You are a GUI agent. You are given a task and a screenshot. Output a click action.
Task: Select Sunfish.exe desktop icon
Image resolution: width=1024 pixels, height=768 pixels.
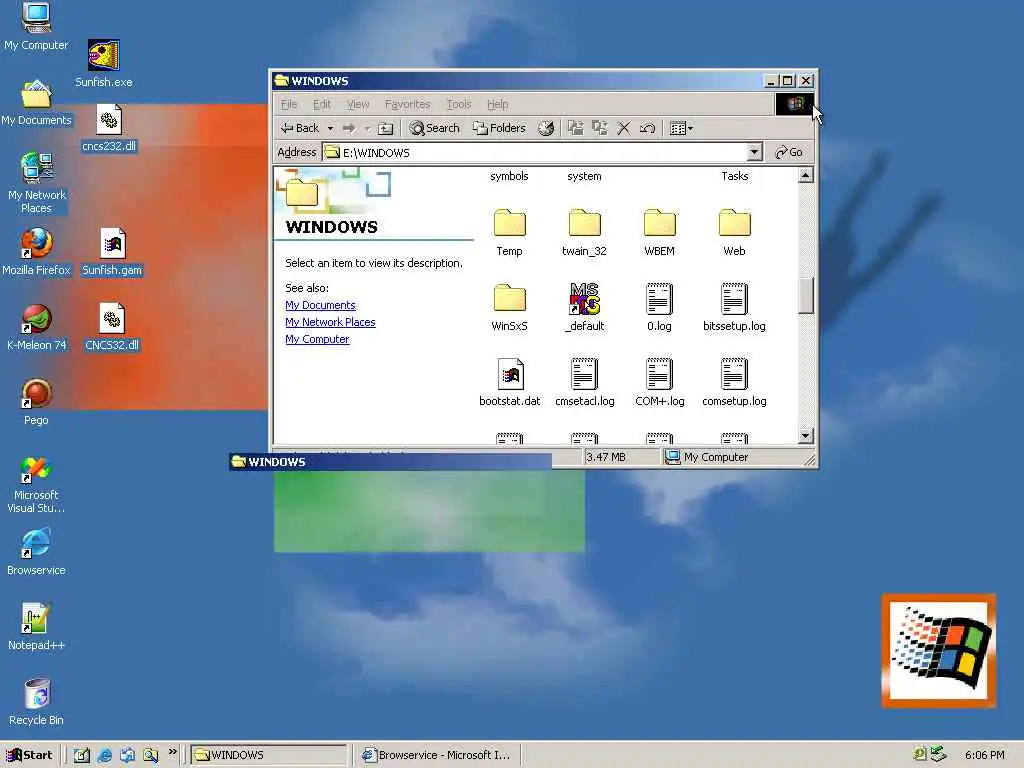(x=104, y=63)
